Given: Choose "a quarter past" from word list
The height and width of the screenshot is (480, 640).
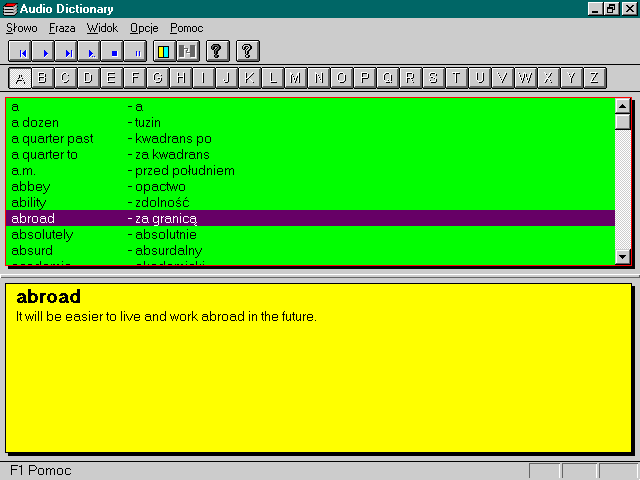Looking at the screenshot, I should pyautogui.click(x=52, y=138).
